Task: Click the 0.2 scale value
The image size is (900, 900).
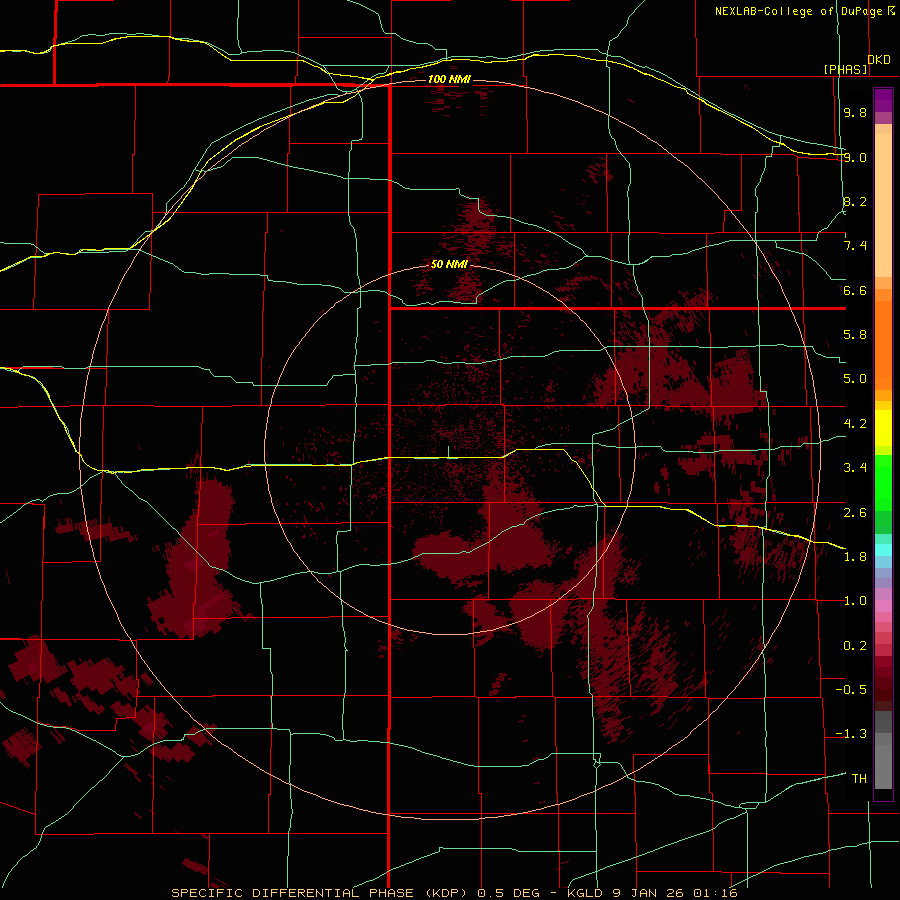Action: click(x=855, y=646)
